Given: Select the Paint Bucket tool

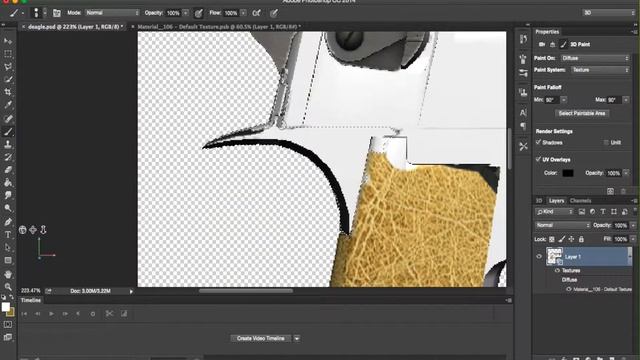Looking at the screenshot, I should [x=8, y=182].
